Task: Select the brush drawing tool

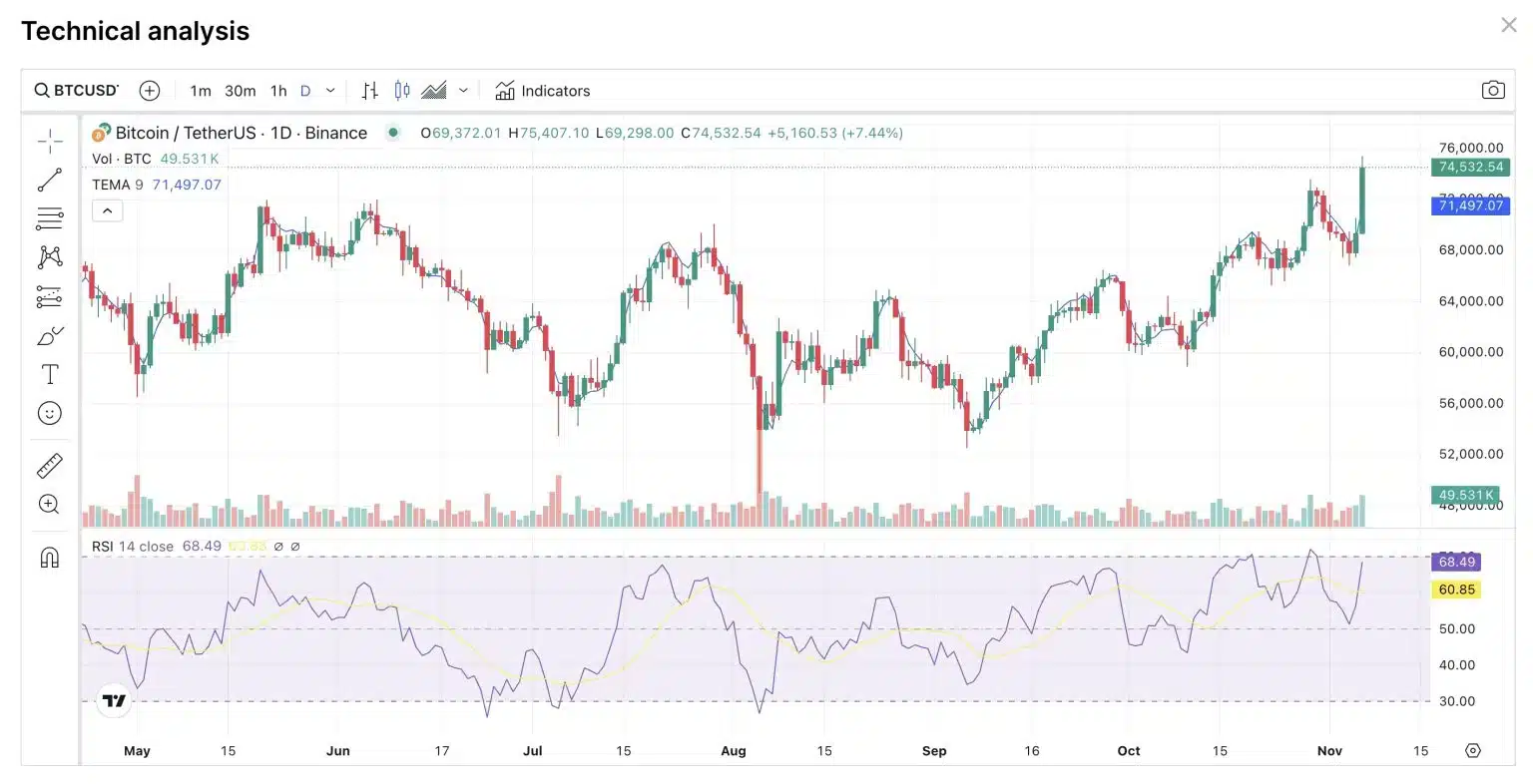Action: point(50,336)
